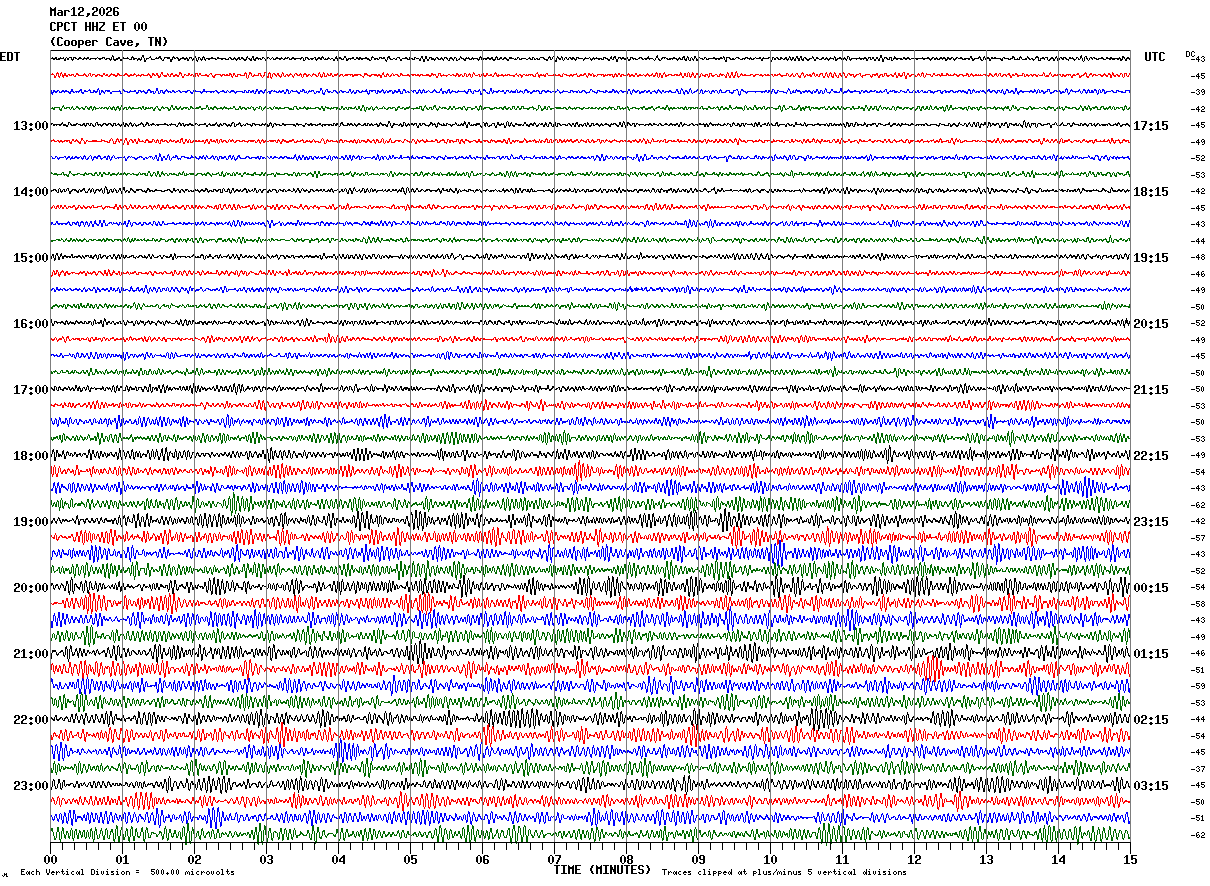Select the 21:00 EDT time label
The width and height of the screenshot is (1210, 886).
[30, 654]
